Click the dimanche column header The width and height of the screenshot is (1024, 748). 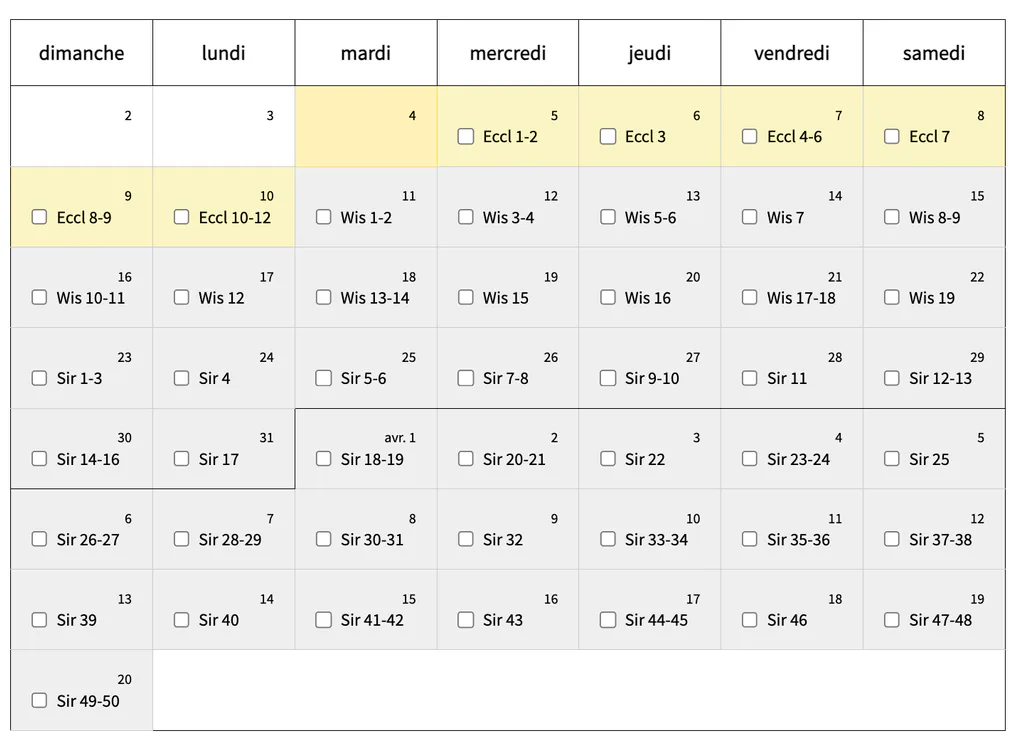tap(82, 53)
